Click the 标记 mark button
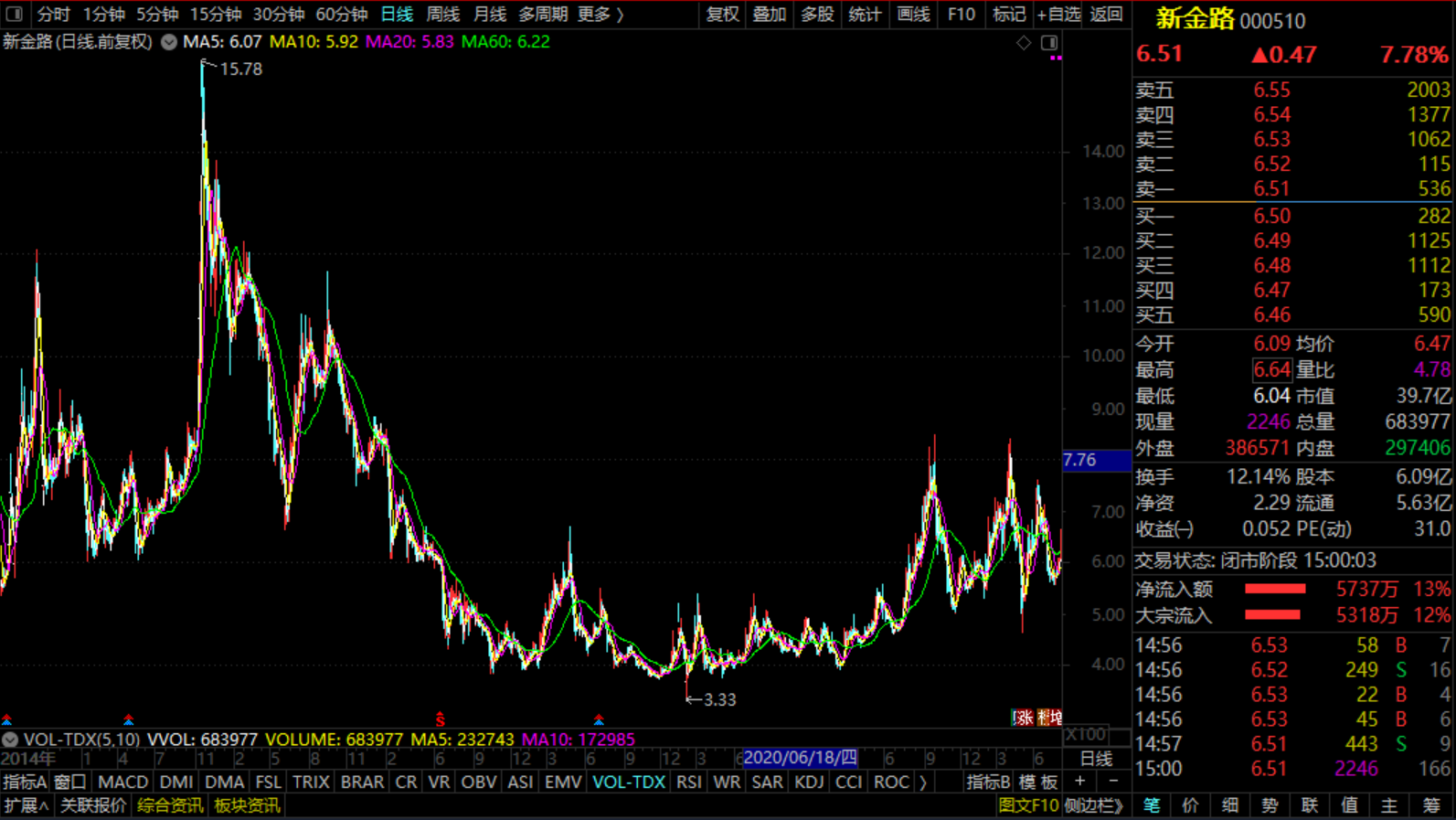 [1009, 14]
